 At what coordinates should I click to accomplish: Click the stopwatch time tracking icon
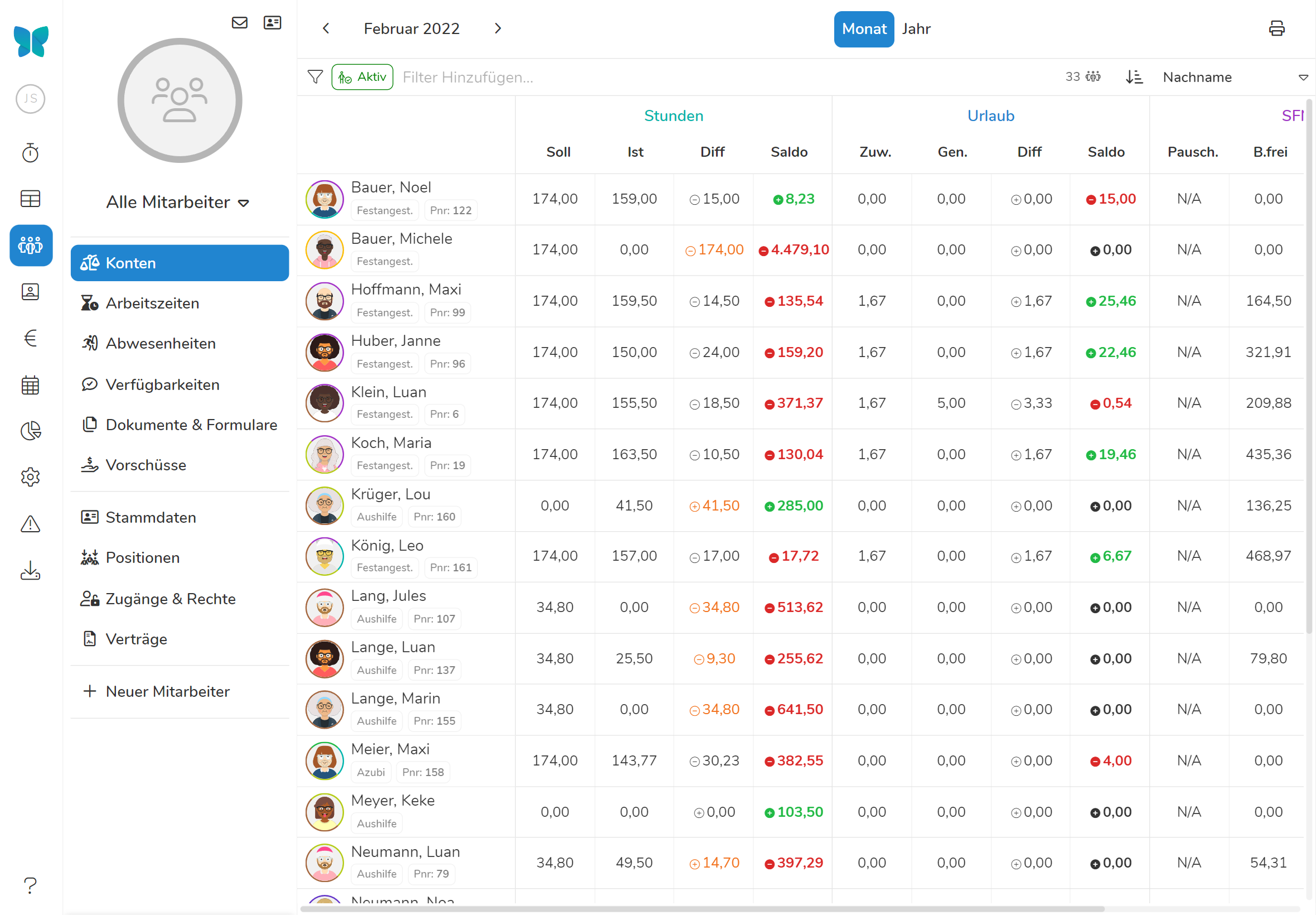tap(30, 153)
